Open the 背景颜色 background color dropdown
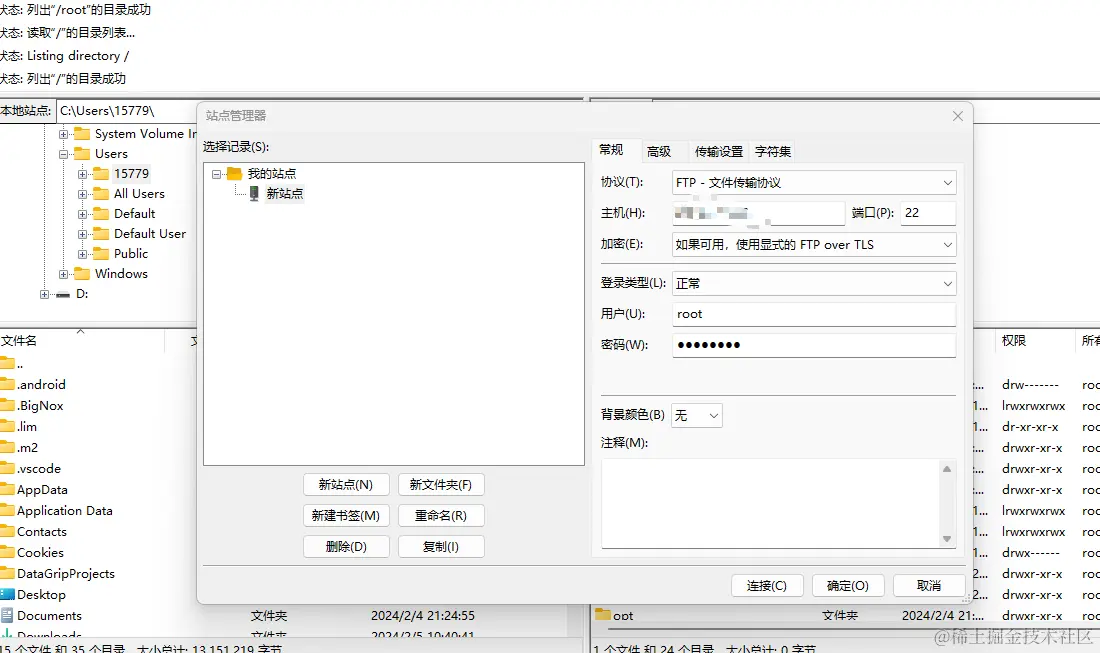 (x=697, y=416)
